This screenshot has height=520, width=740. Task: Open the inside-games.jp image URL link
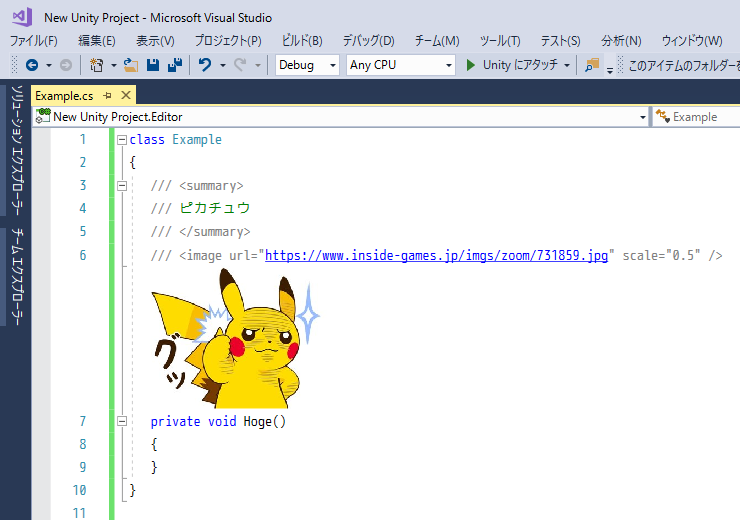436,255
